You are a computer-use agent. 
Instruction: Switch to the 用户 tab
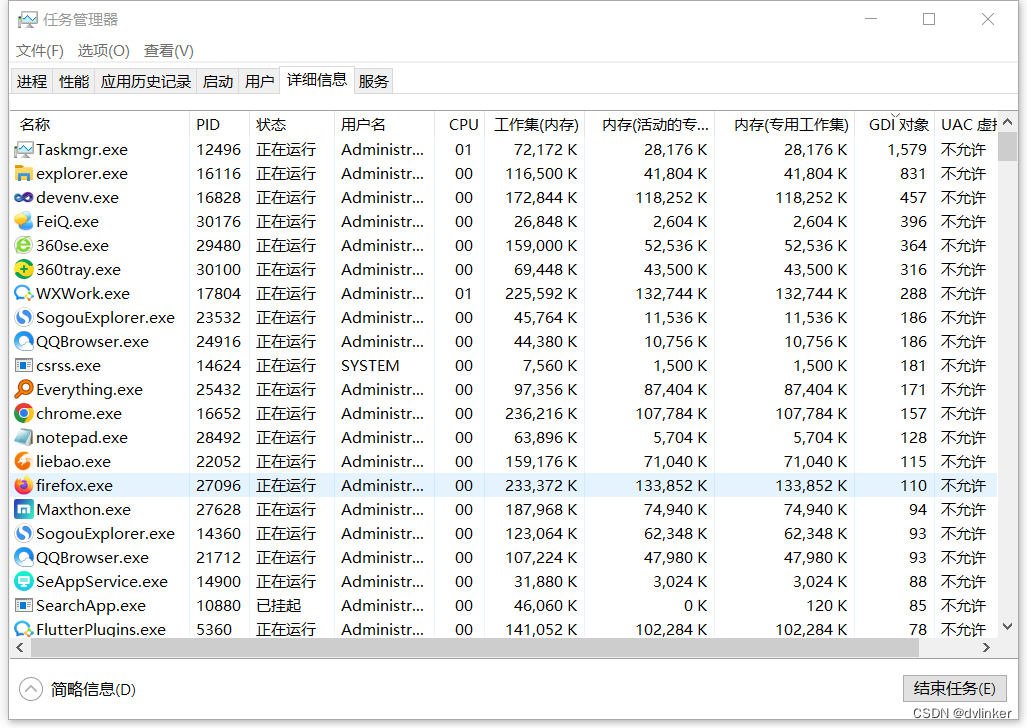[259, 81]
